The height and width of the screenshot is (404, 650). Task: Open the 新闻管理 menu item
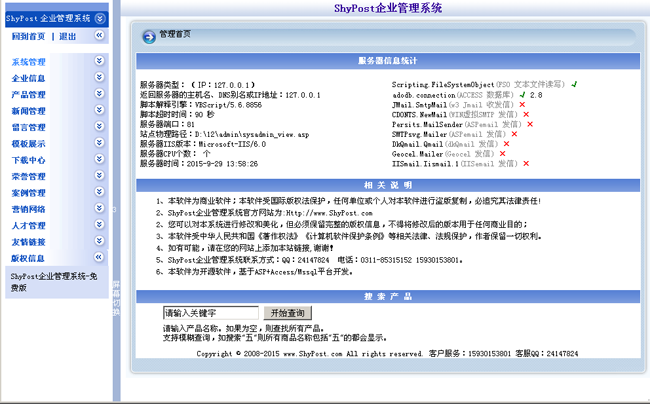click(x=29, y=111)
